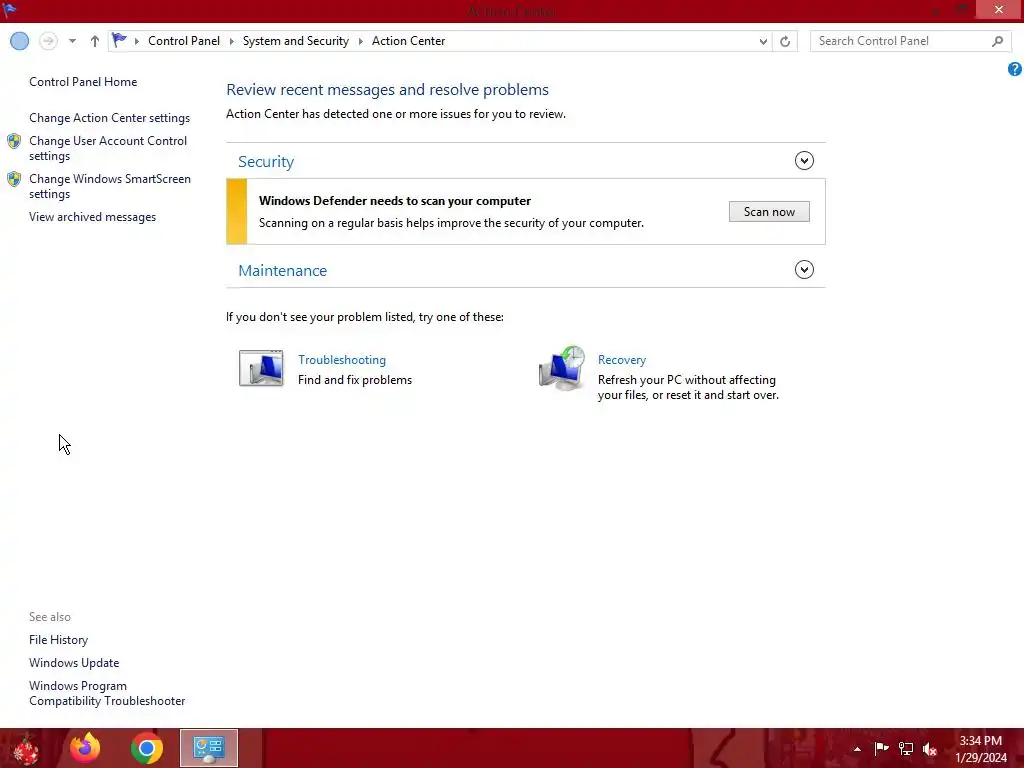
Task: Open Control Panel Home
Action: point(83,82)
